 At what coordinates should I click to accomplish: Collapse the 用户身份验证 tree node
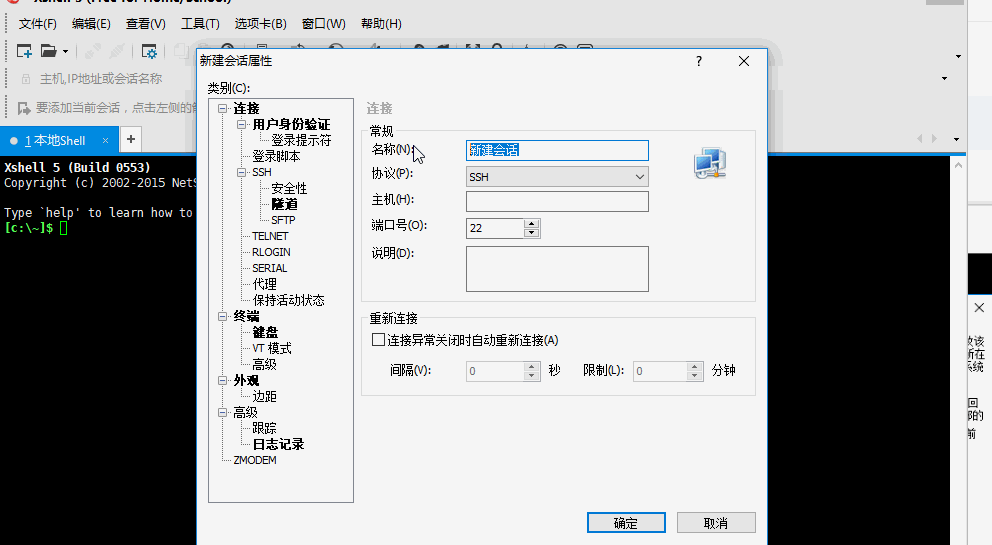pos(242,125)
